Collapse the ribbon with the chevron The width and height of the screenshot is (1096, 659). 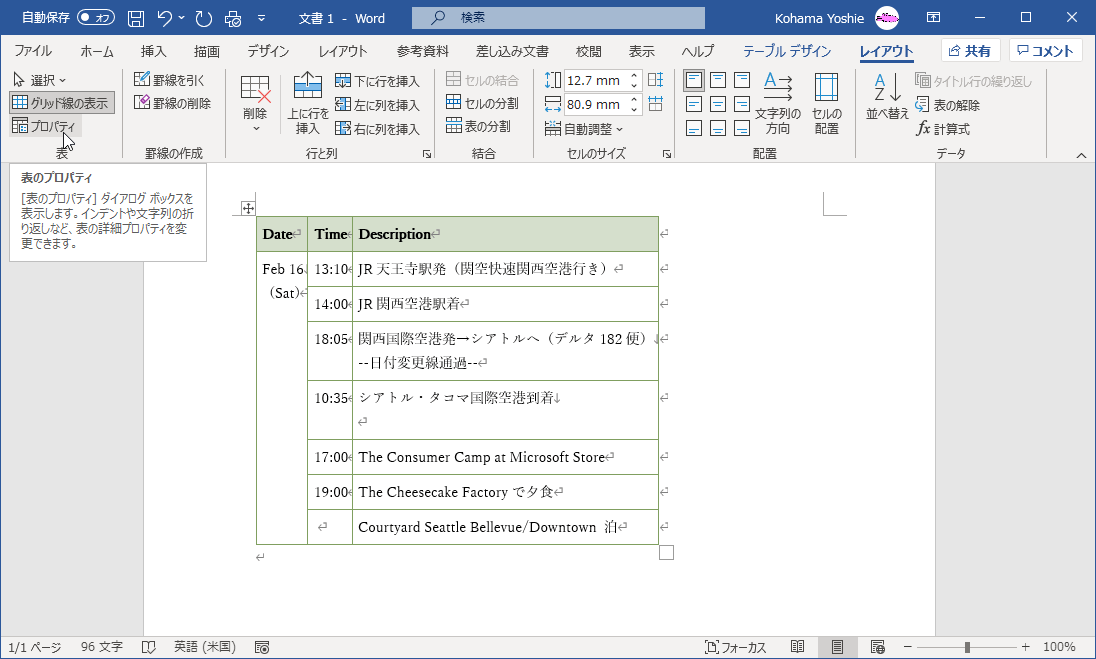pyautogui.click(x=1081, y=155)
